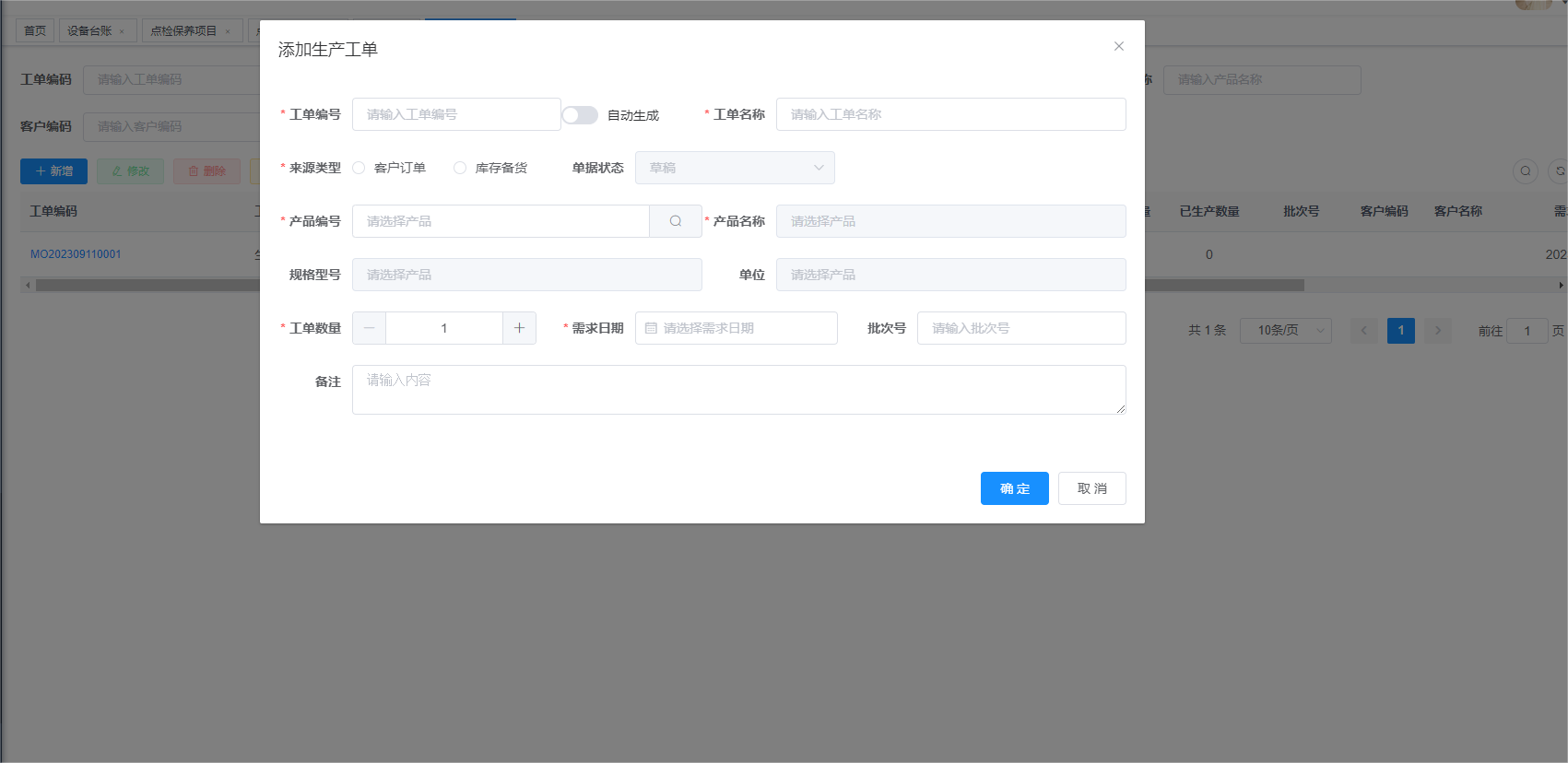Click the product search magnifier icon
1568x763 pixels.
676,221
